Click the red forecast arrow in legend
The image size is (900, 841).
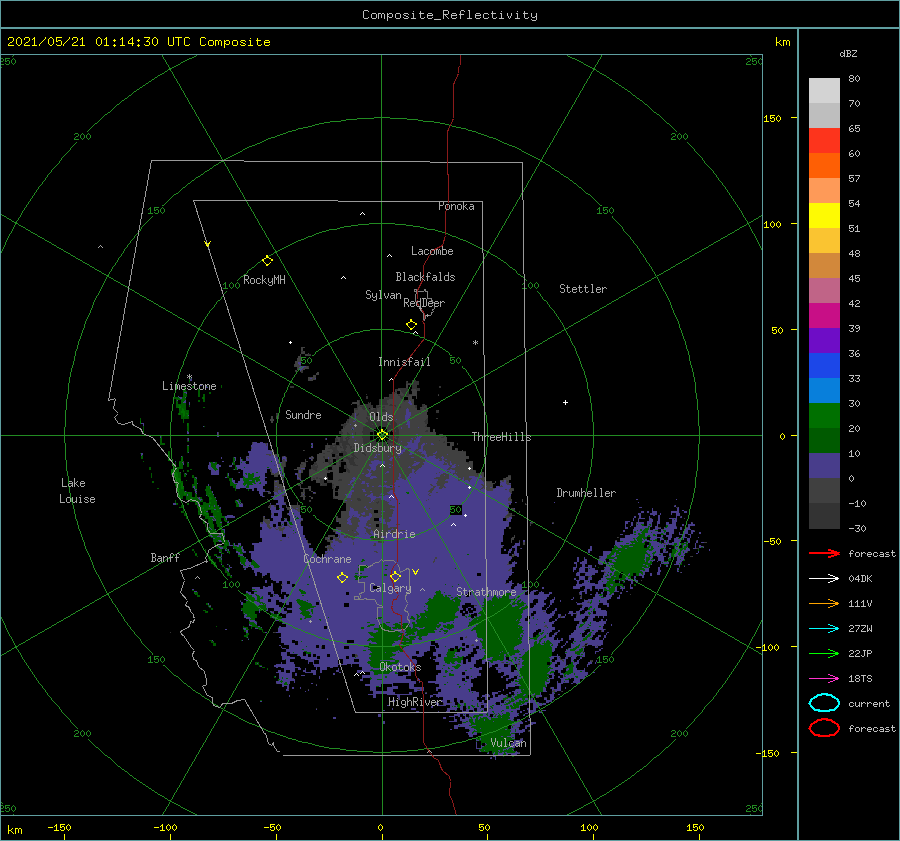click(x=824, y=553)
